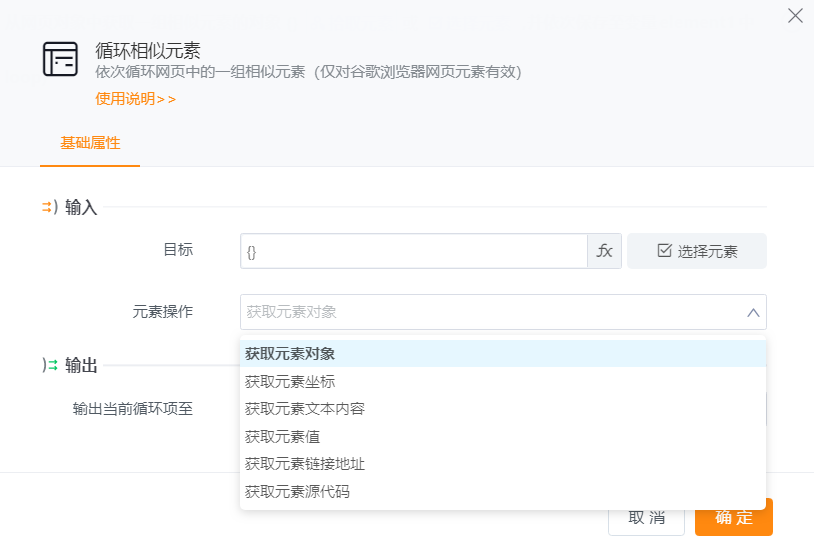814x541 pixels.
Task: Collapse the 元素操作 list with the chevron
Action: point(753,313)
